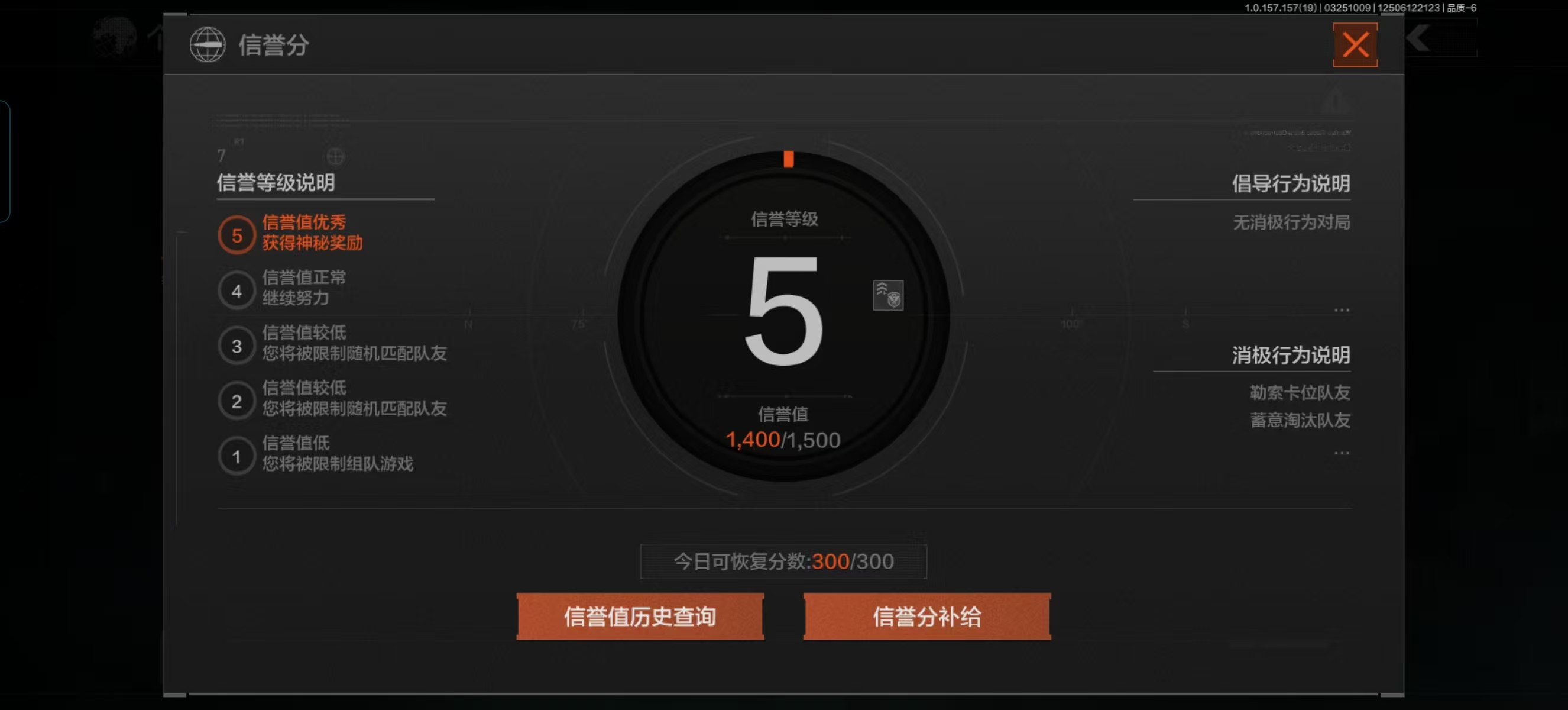Select level 3 circle 信誉值较低
The image size is (1568, 710).
click(237, 346)
